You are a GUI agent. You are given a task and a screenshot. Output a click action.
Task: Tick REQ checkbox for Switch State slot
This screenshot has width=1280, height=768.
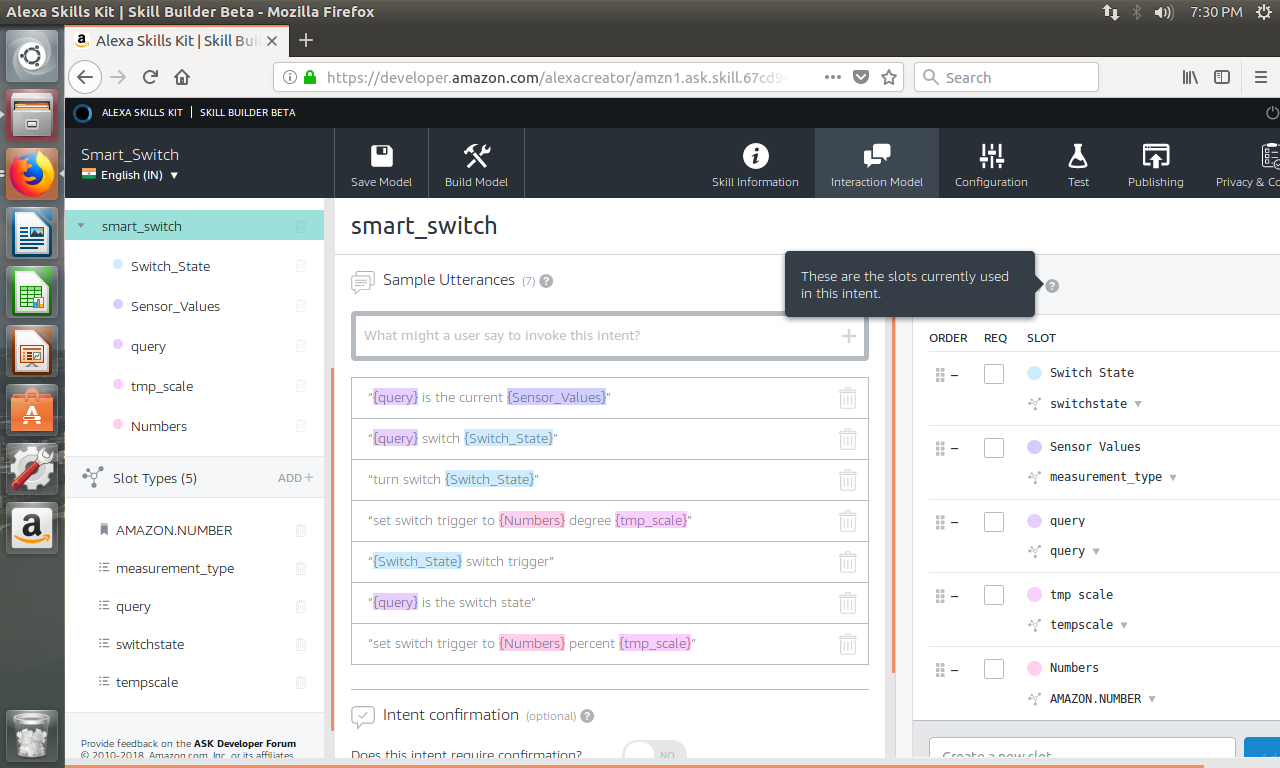point(993,374)
